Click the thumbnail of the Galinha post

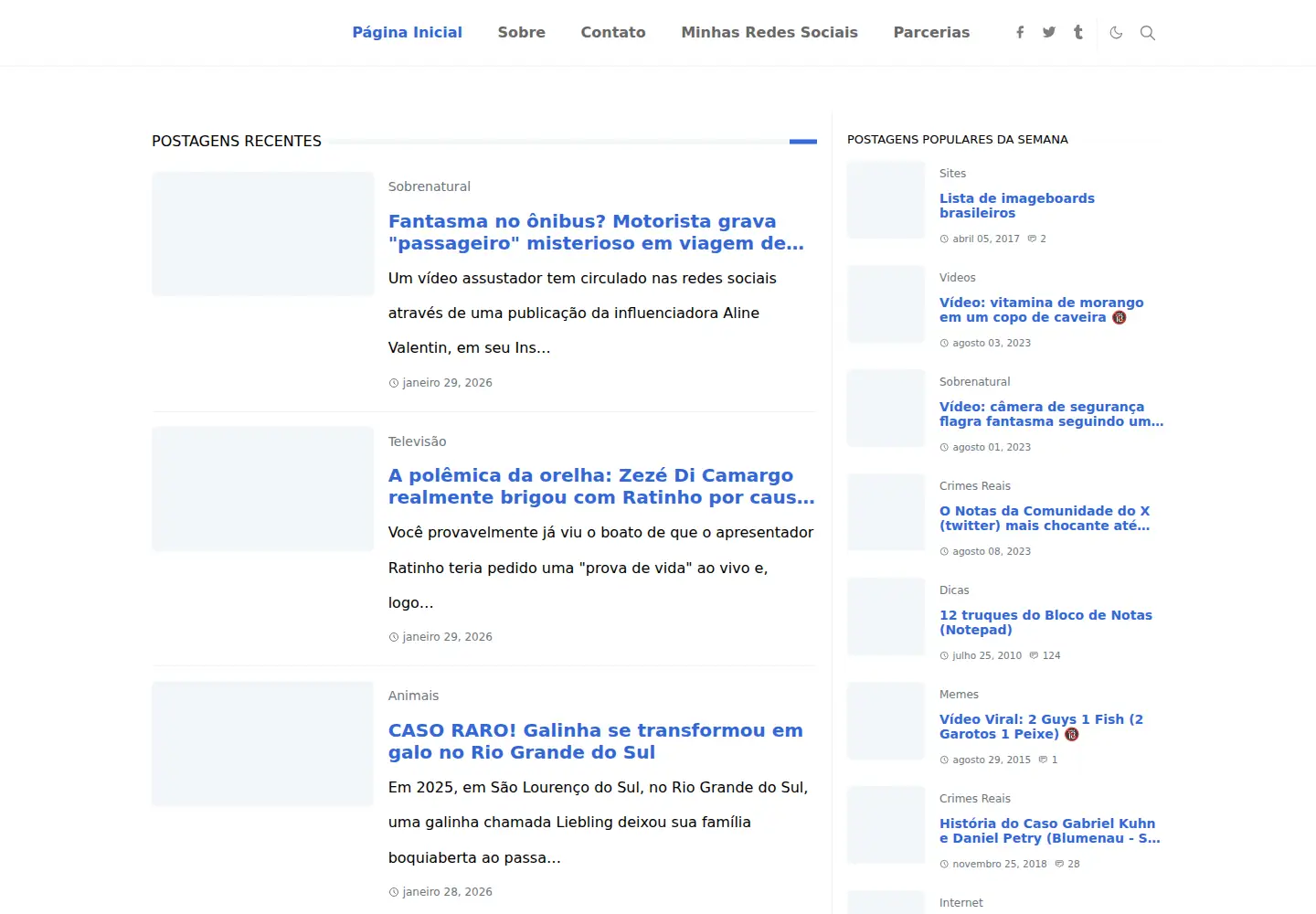[x=263, y=744]
